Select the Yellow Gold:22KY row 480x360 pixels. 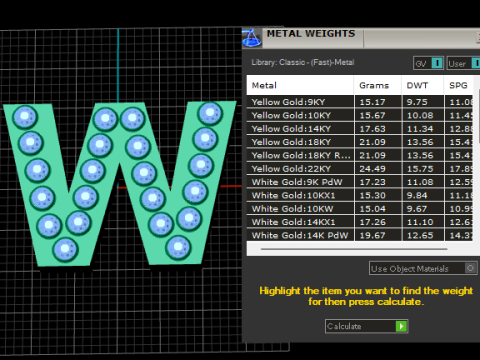360,169
